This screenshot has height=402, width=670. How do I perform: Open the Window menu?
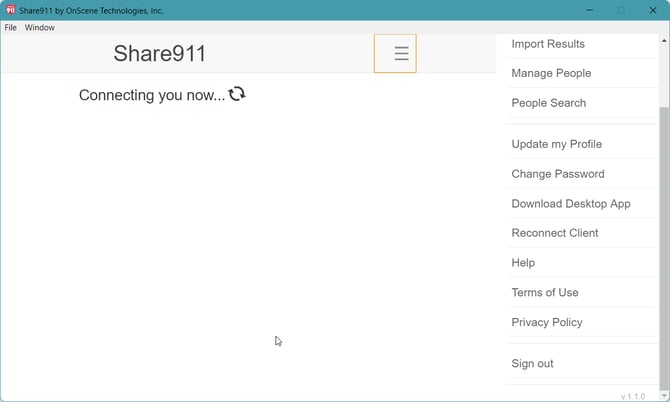40,28
